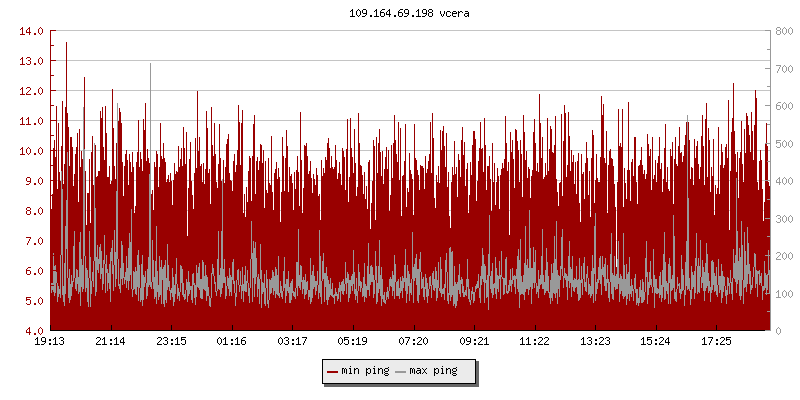
Task: Click the 800 value on right axis
Action: pos(783,31)
